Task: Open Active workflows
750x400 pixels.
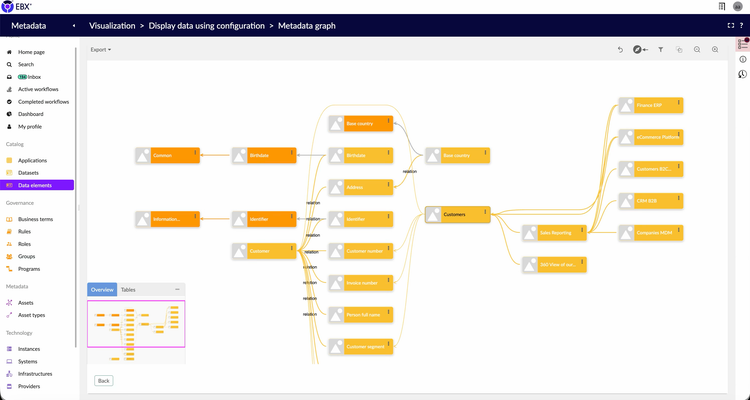Action: [37, 89]
